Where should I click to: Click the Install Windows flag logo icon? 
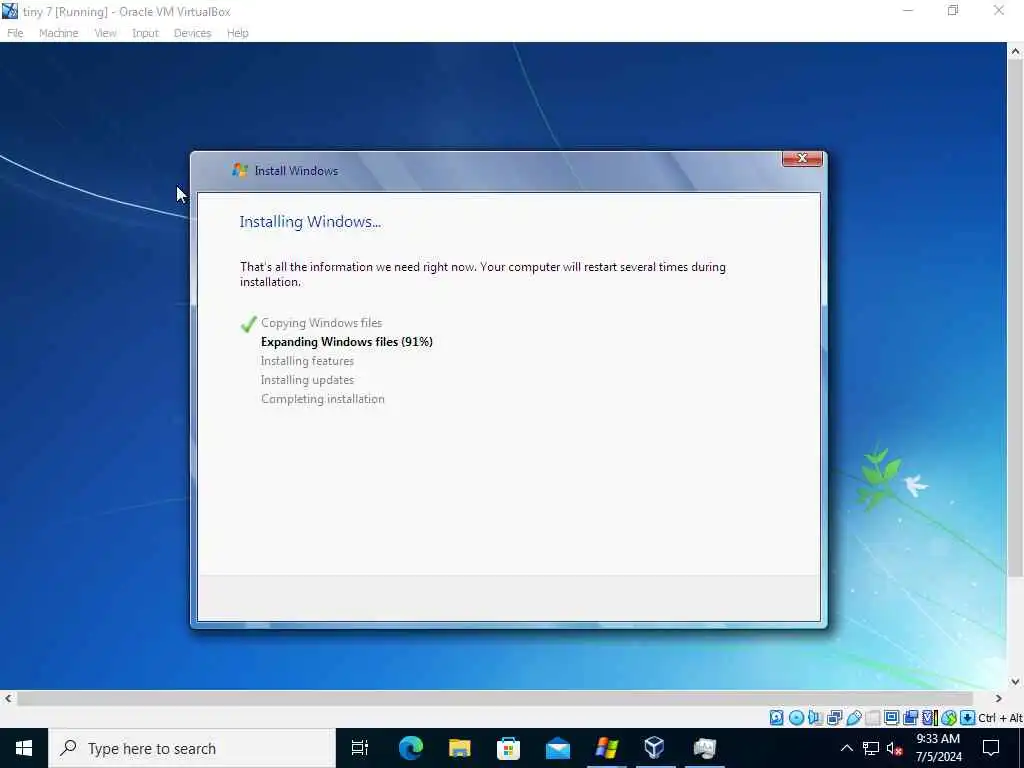pyautogui.click(x=240, y=170)
